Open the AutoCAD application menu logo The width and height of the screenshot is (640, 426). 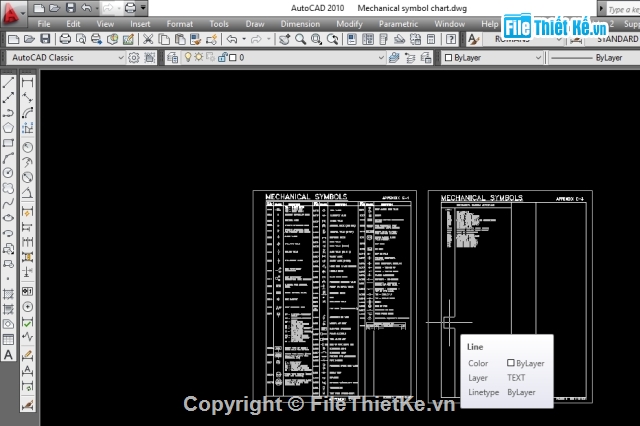pos(12,13)
